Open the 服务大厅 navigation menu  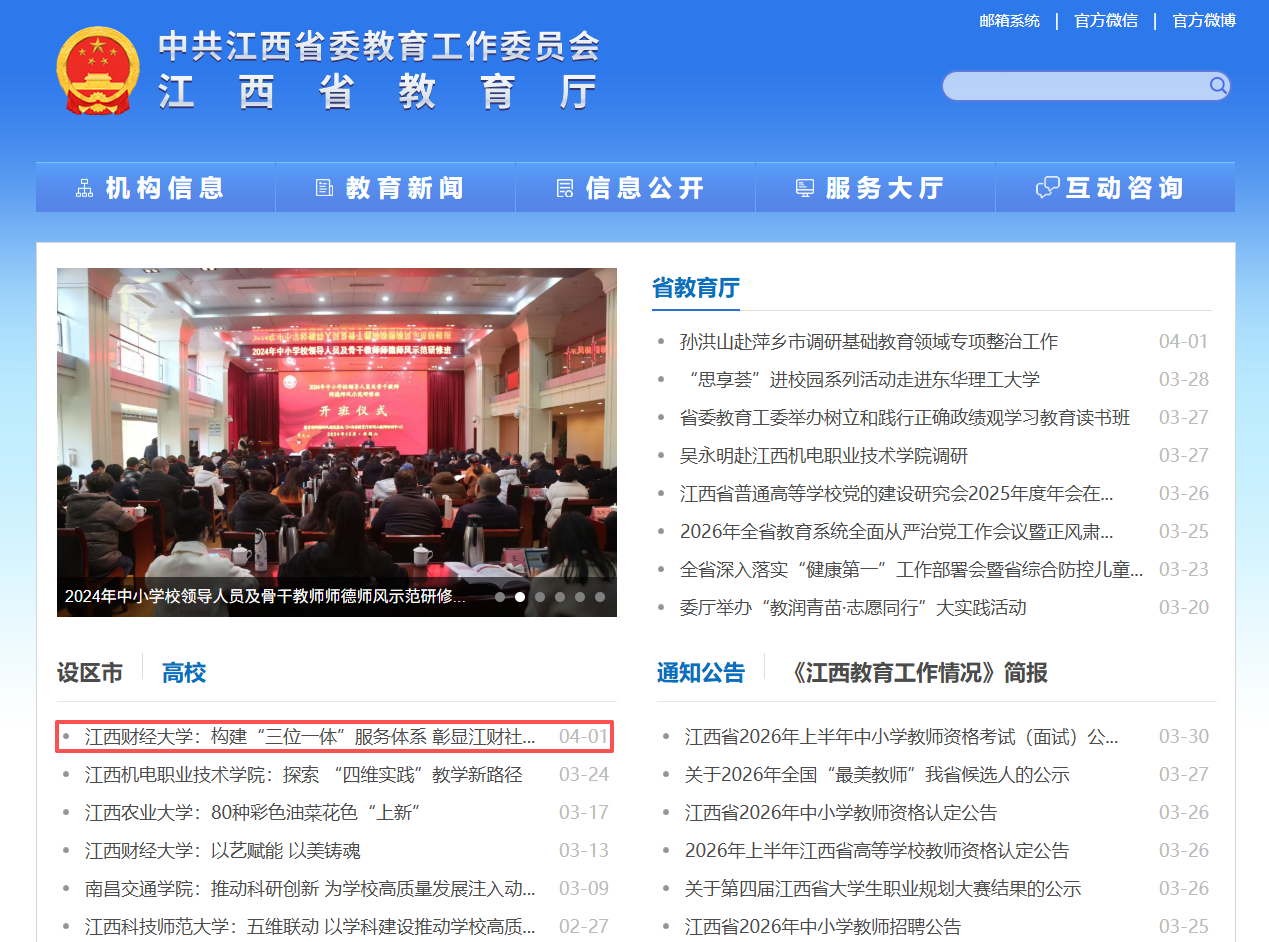(884, 188)
